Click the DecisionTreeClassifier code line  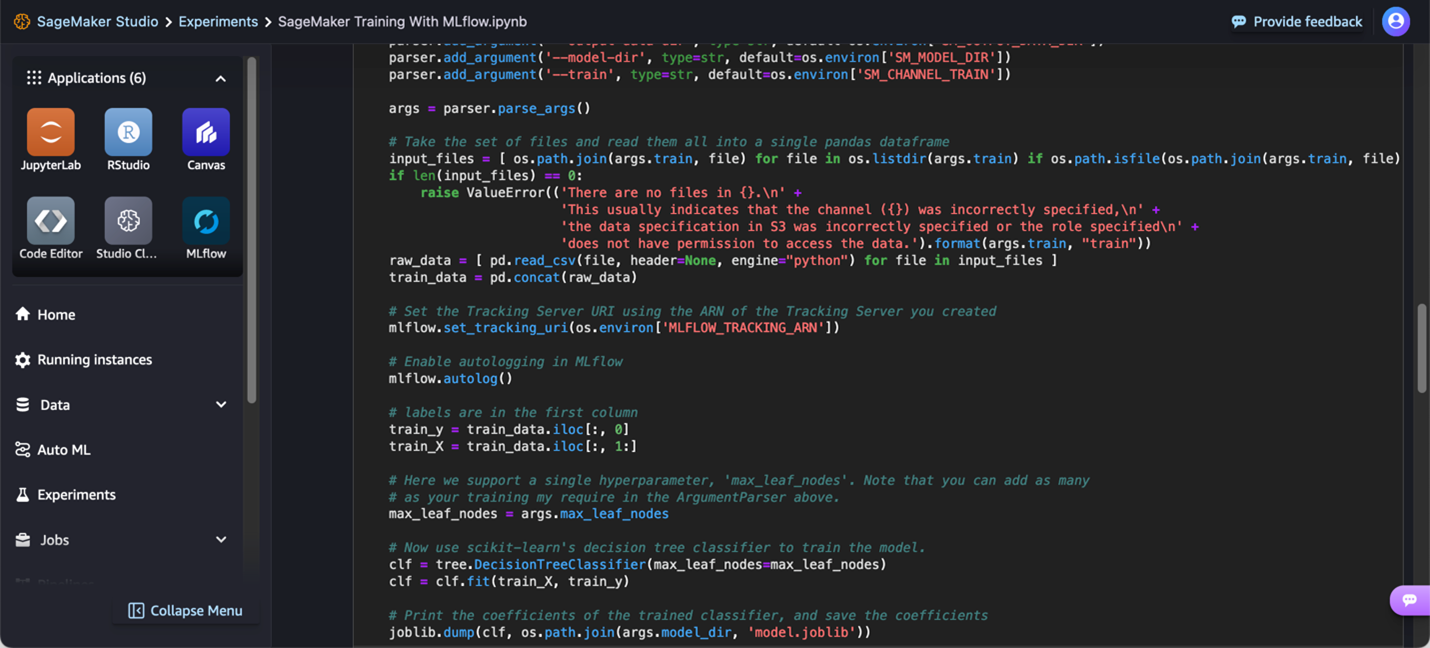tap(638, 564)
